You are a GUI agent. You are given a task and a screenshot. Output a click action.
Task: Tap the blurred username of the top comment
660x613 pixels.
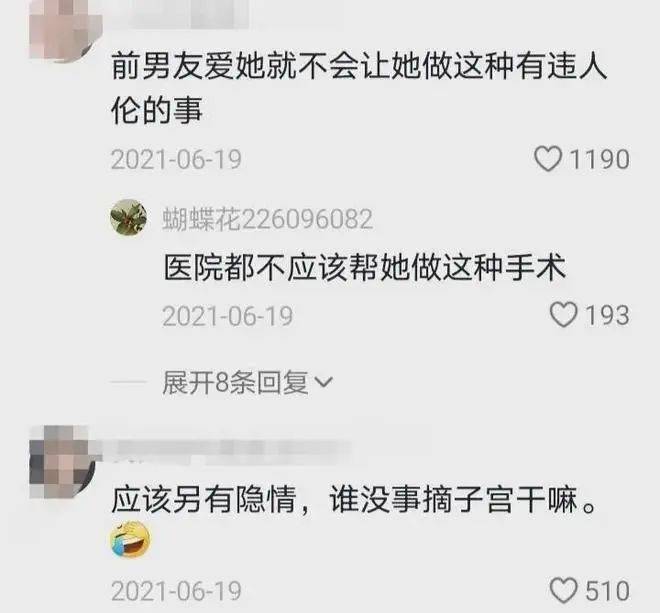[179, 15]
